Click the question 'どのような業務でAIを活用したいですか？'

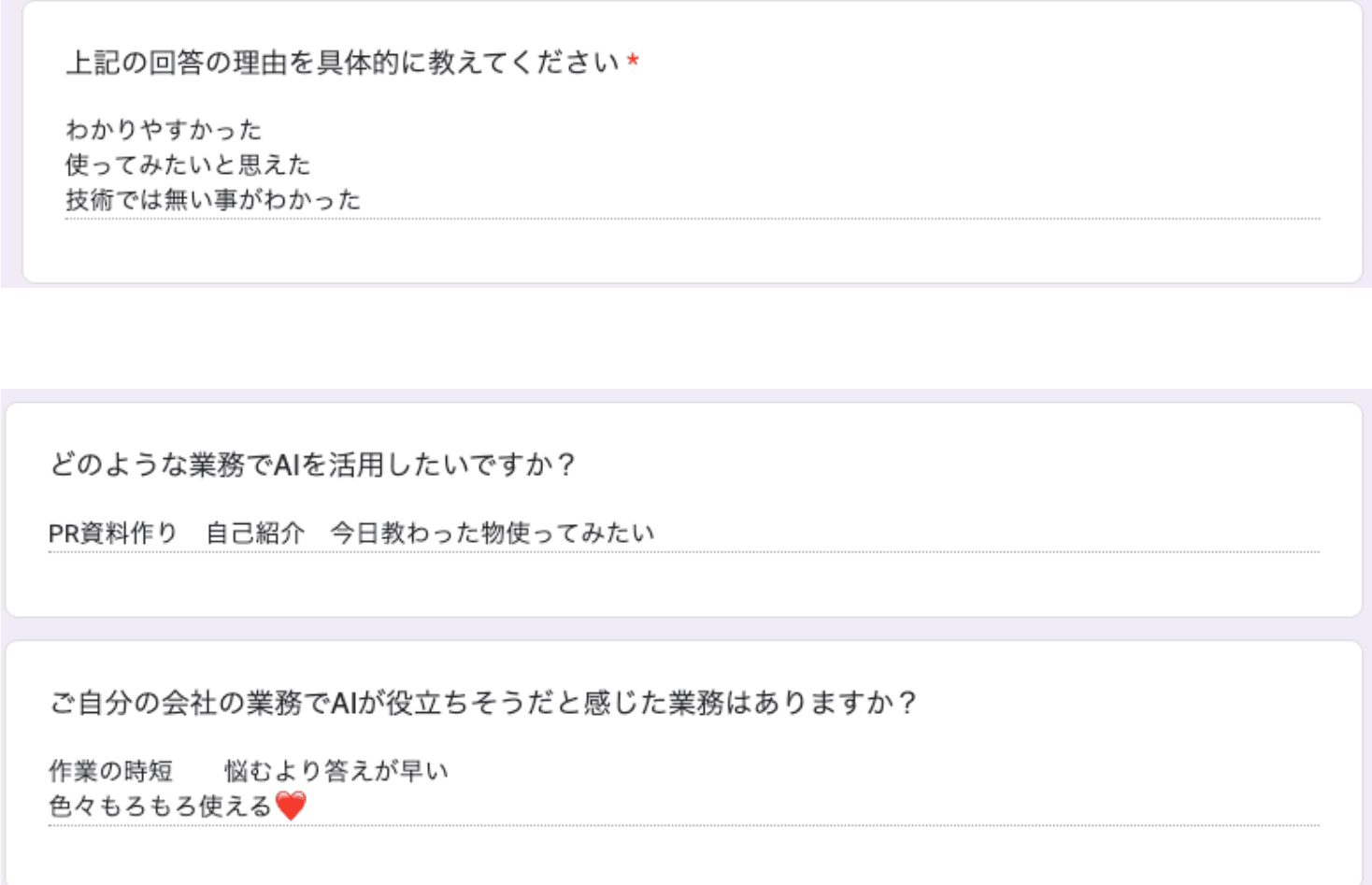tap(313, 458)
